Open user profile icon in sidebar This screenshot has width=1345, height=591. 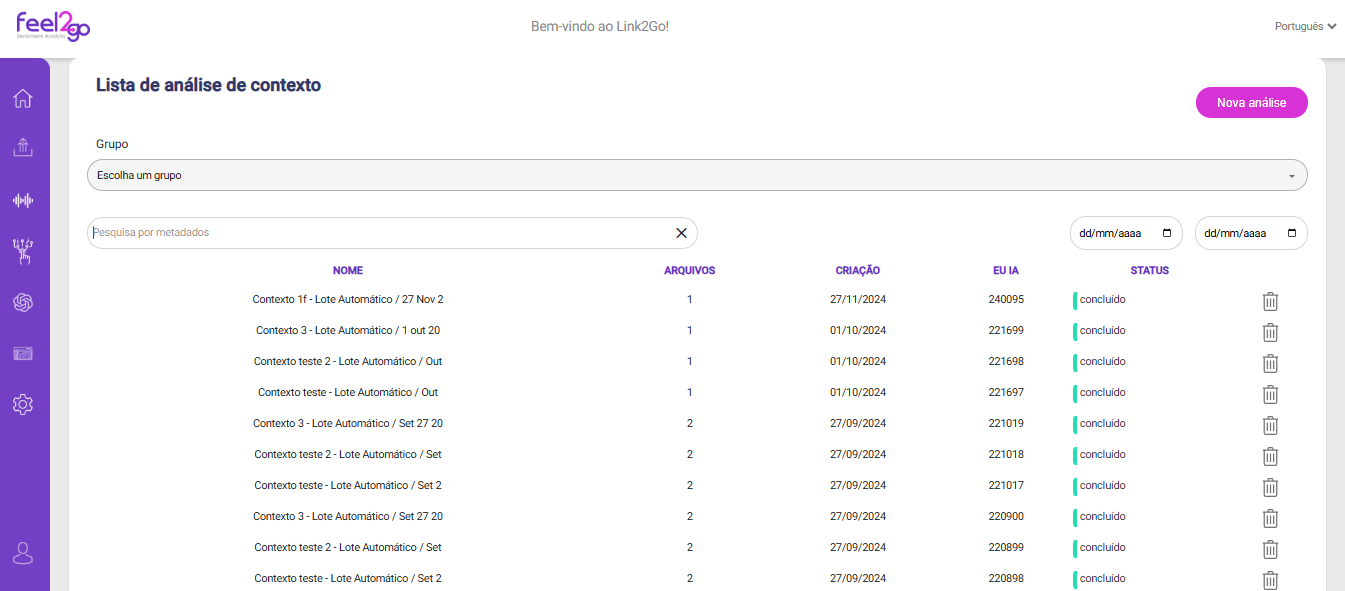click(x=23, y=553)
